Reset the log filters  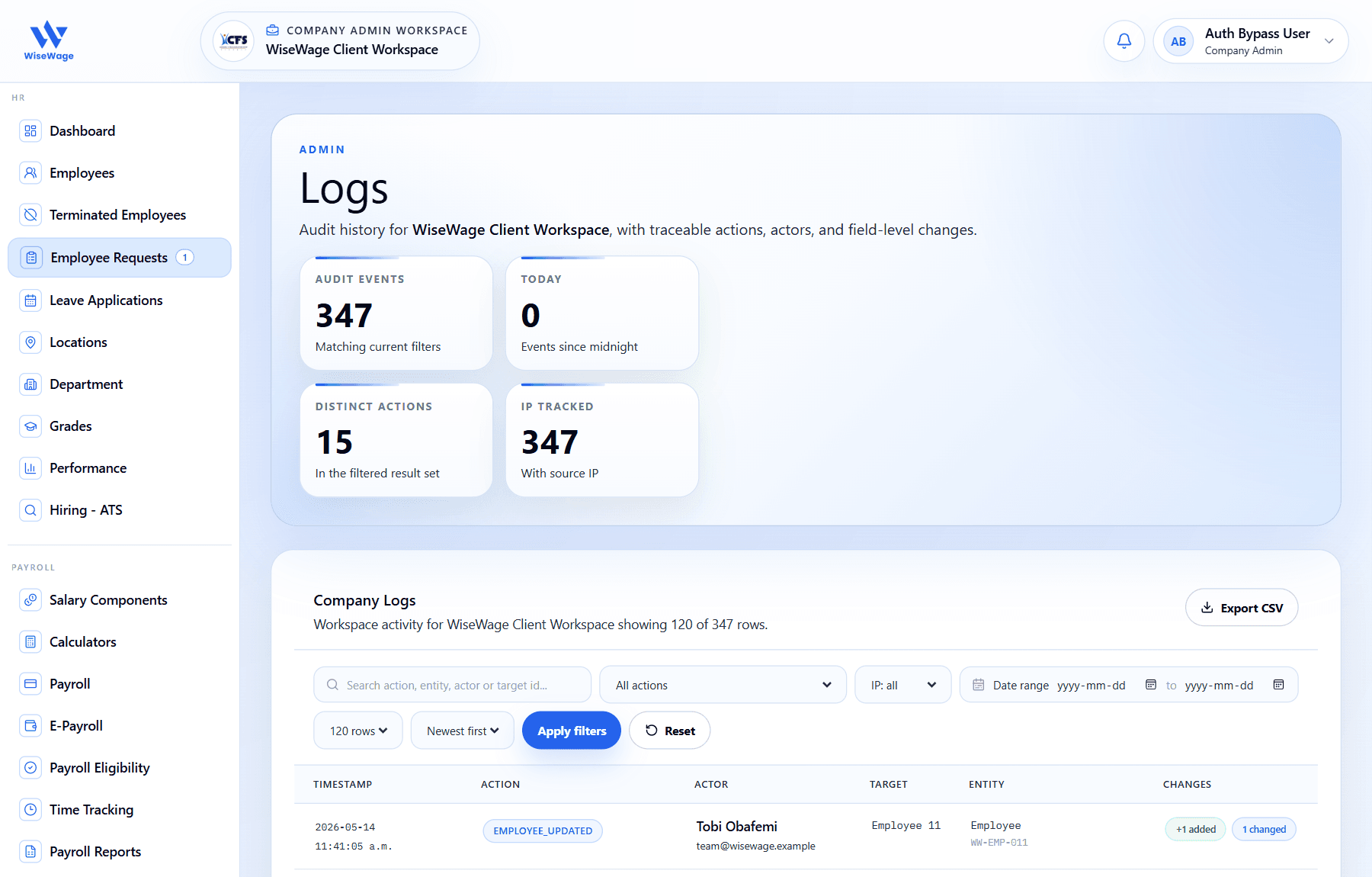(670, 731)
